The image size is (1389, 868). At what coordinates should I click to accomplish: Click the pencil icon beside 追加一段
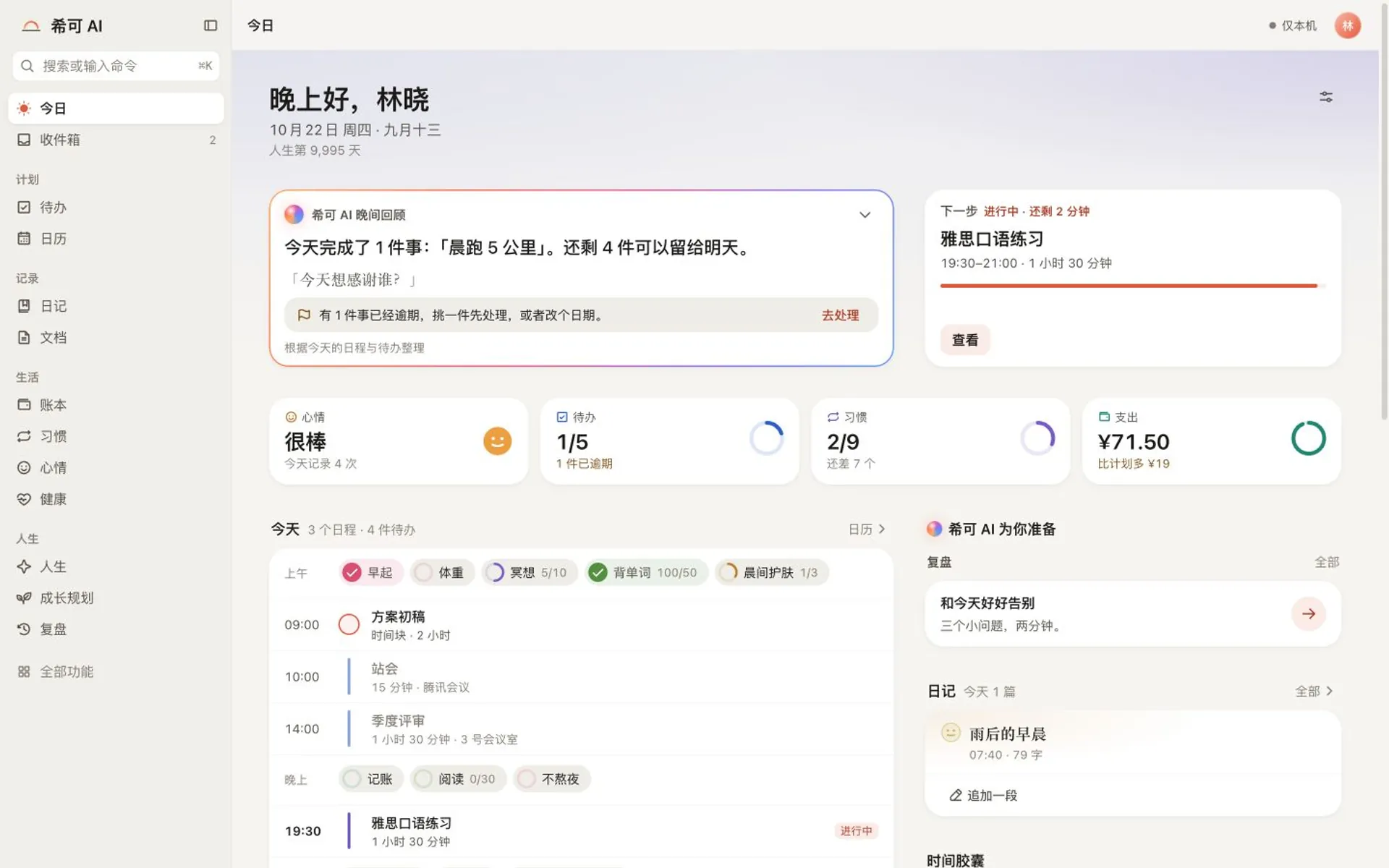pos(956,795)
